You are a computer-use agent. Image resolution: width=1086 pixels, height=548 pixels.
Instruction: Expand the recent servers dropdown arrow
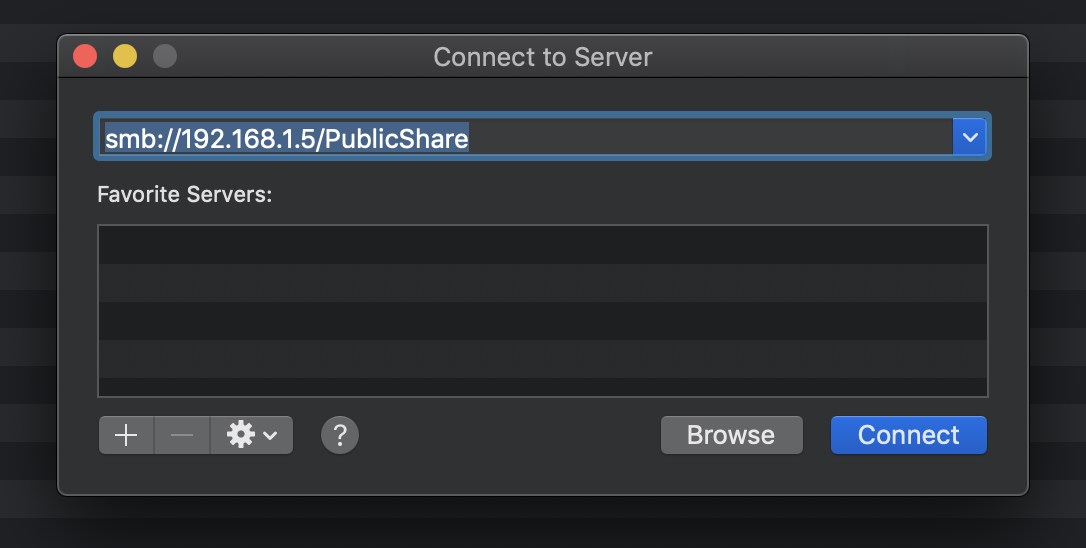(x=969, y=137)
